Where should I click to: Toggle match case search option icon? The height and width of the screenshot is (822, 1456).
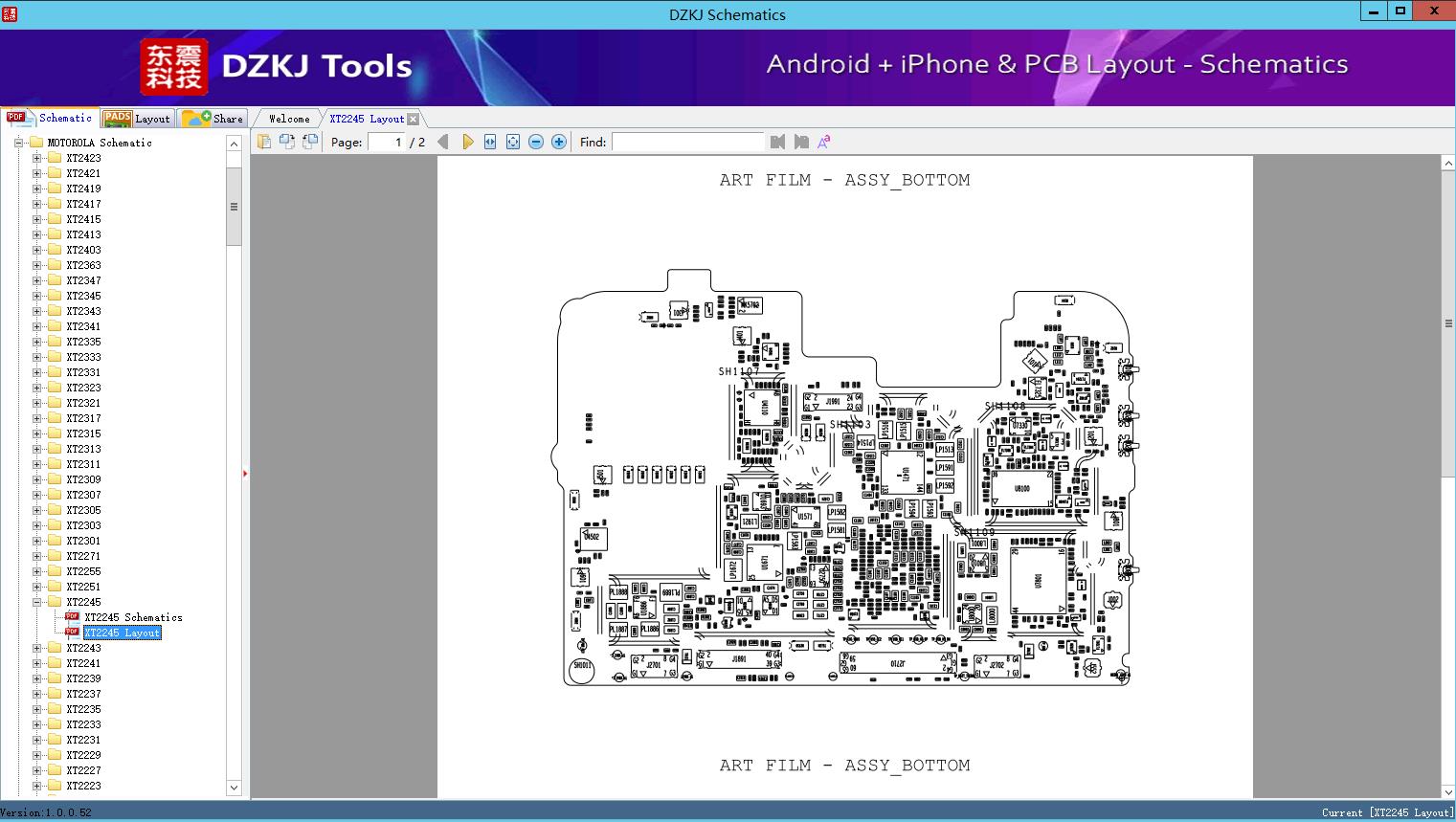(x=823, y=142)
